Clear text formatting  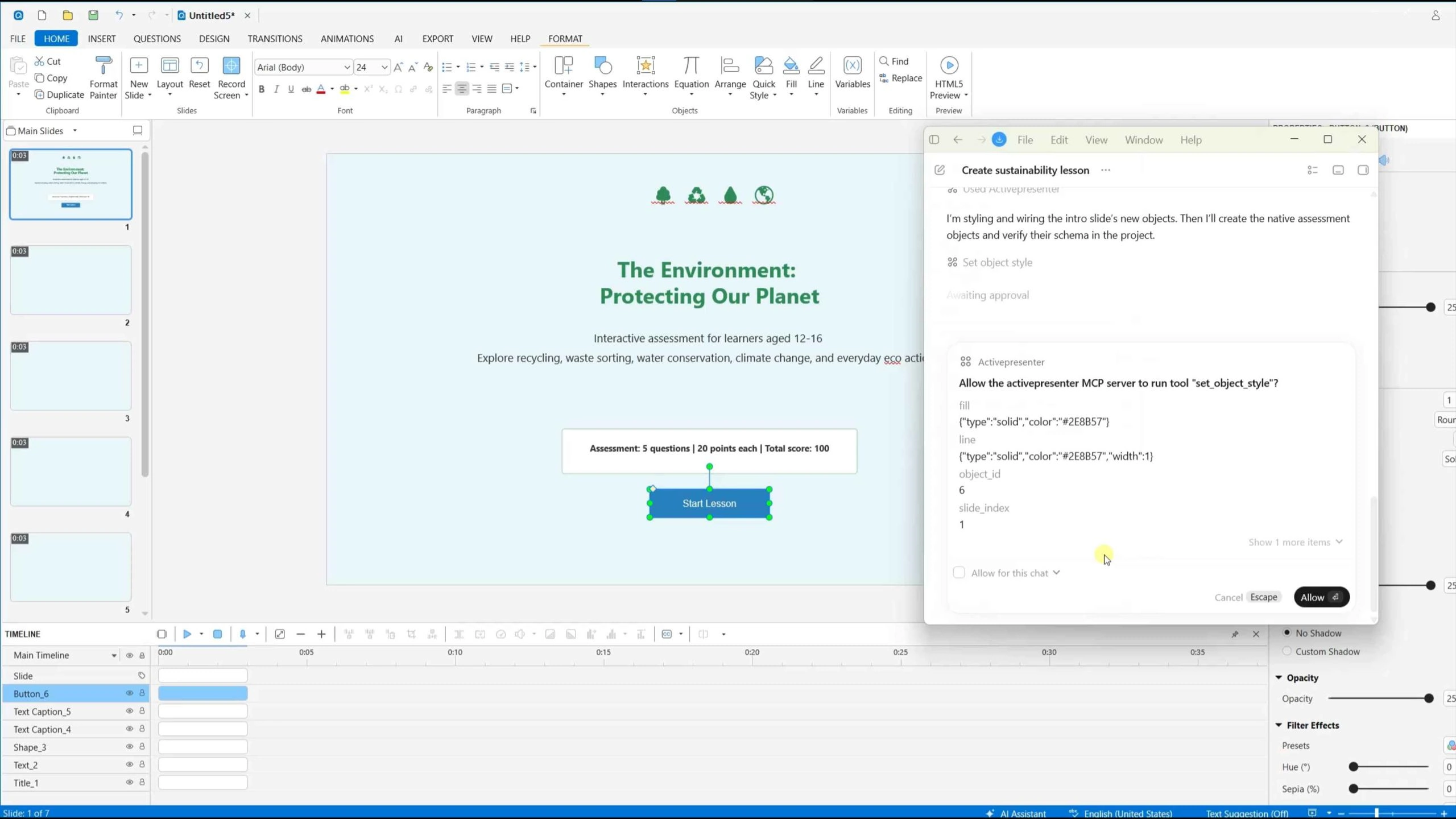coord(428,68)
